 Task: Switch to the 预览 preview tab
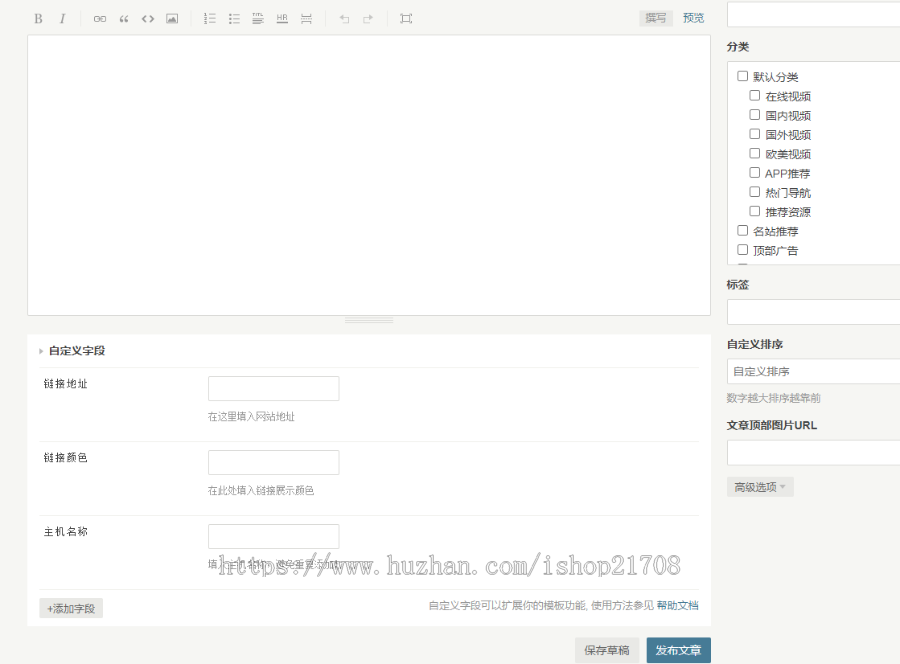693,18
